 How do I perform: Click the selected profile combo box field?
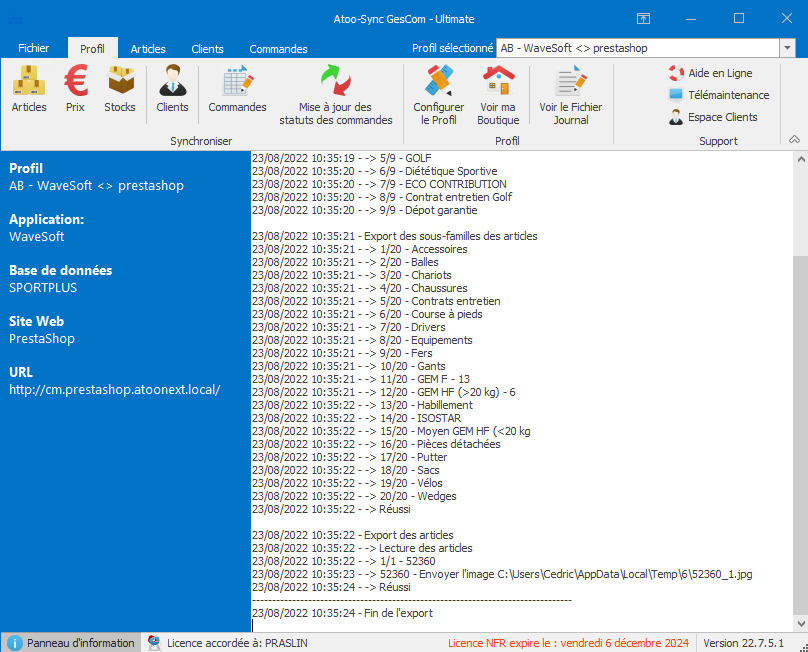click(638, 48)
